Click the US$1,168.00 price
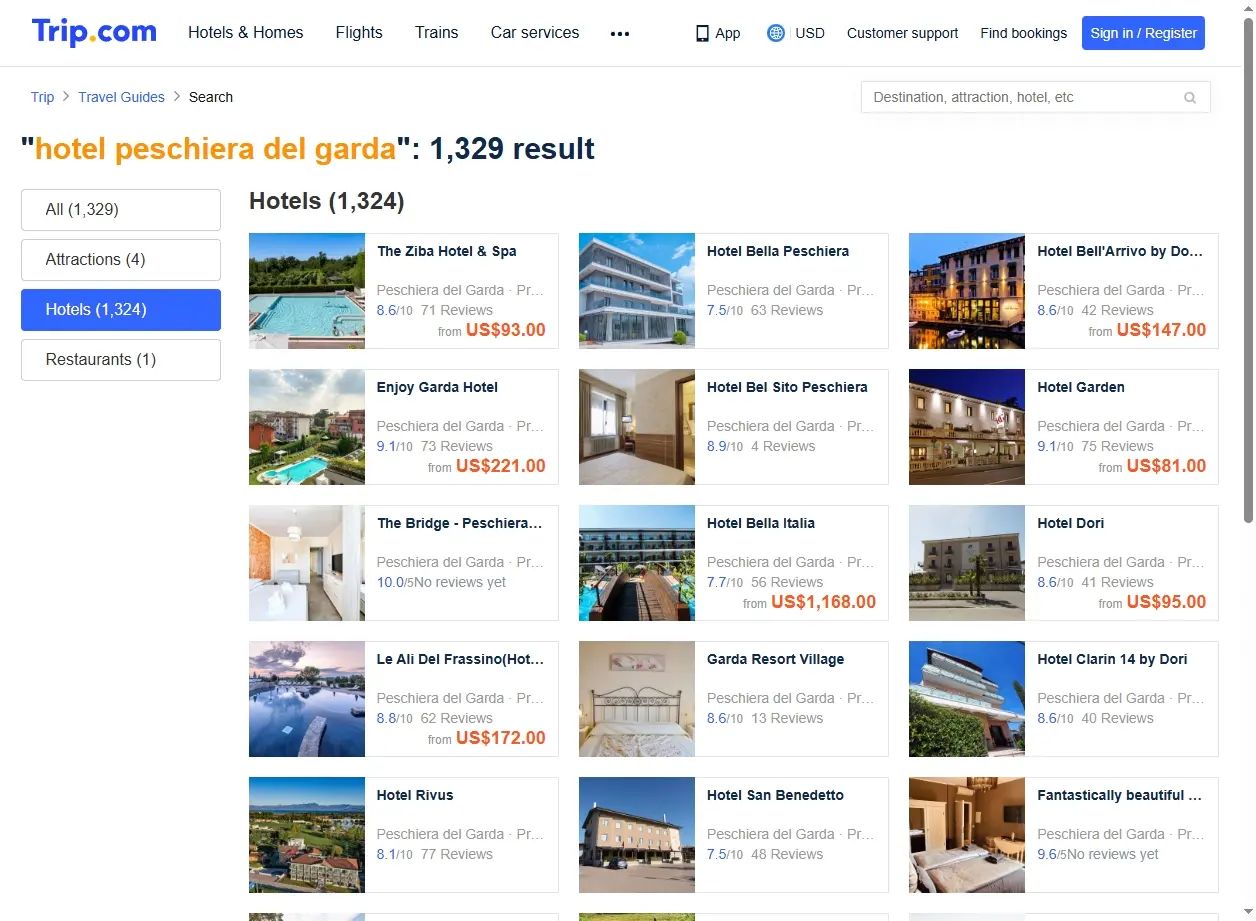 [823, 602]
